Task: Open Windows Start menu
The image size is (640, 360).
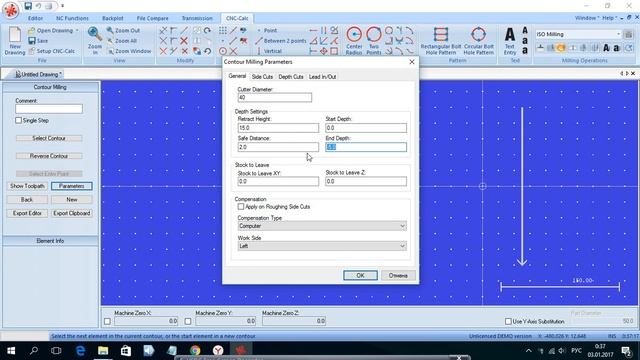Action: (11, 351)
